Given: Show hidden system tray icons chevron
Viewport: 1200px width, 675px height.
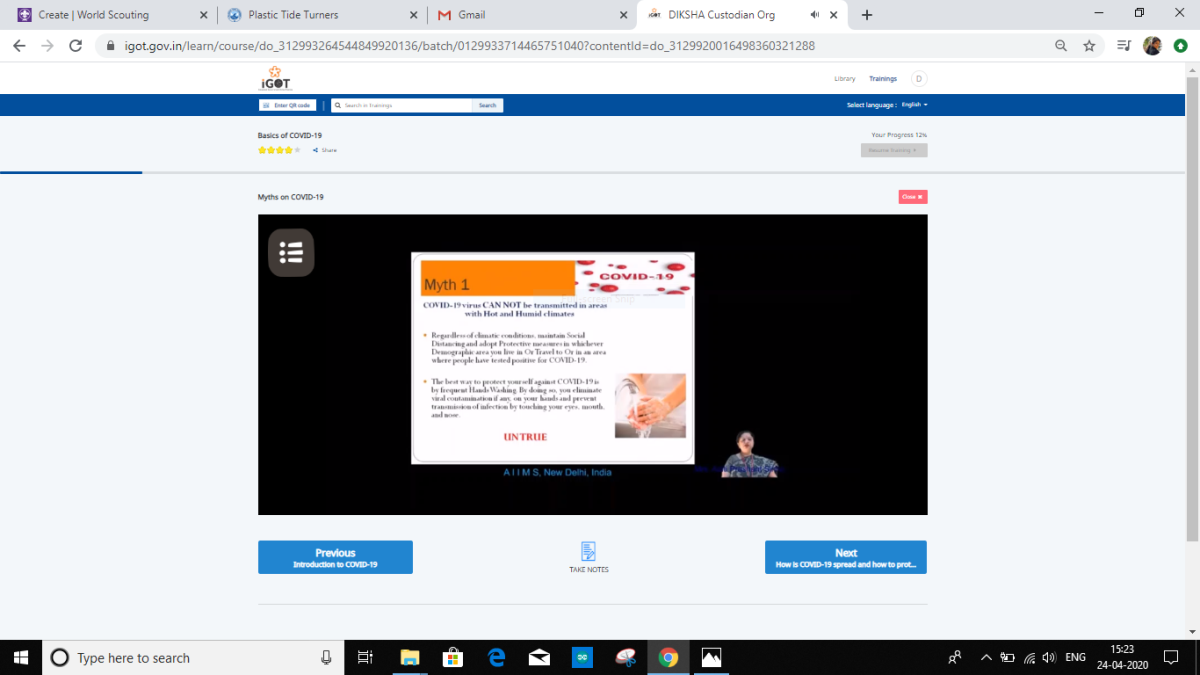Looking at the screenshot, I should pos(986,657).
